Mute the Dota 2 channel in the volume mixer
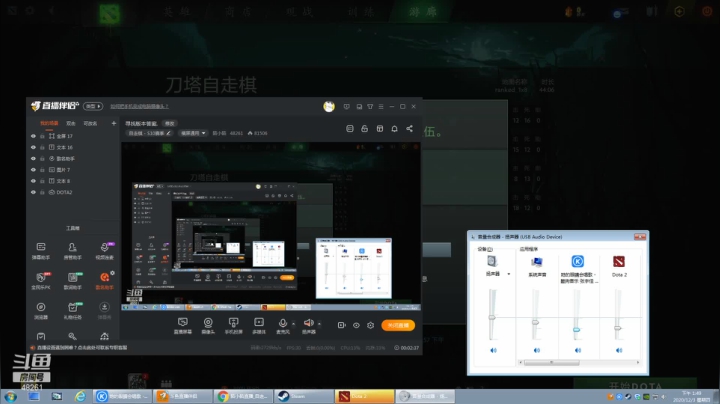 619,350
